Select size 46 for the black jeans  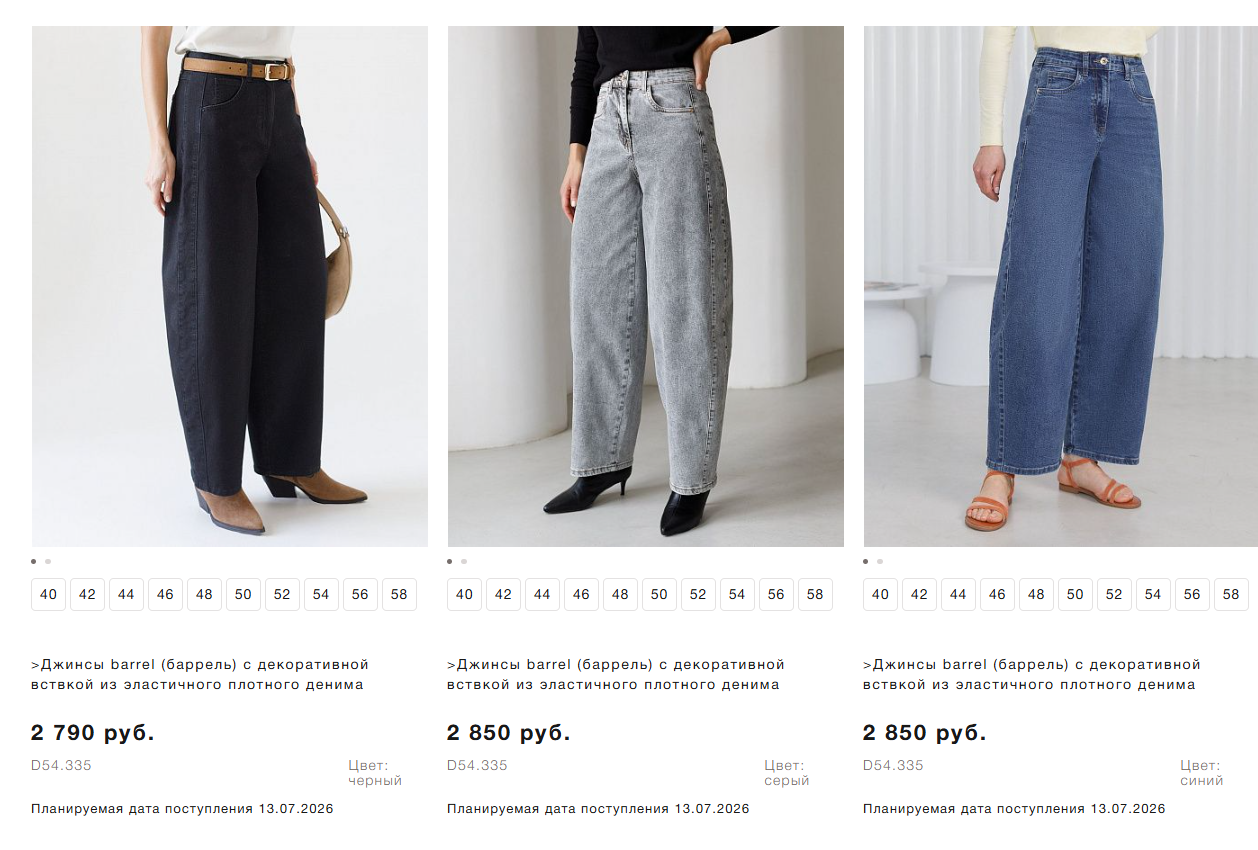165,594
